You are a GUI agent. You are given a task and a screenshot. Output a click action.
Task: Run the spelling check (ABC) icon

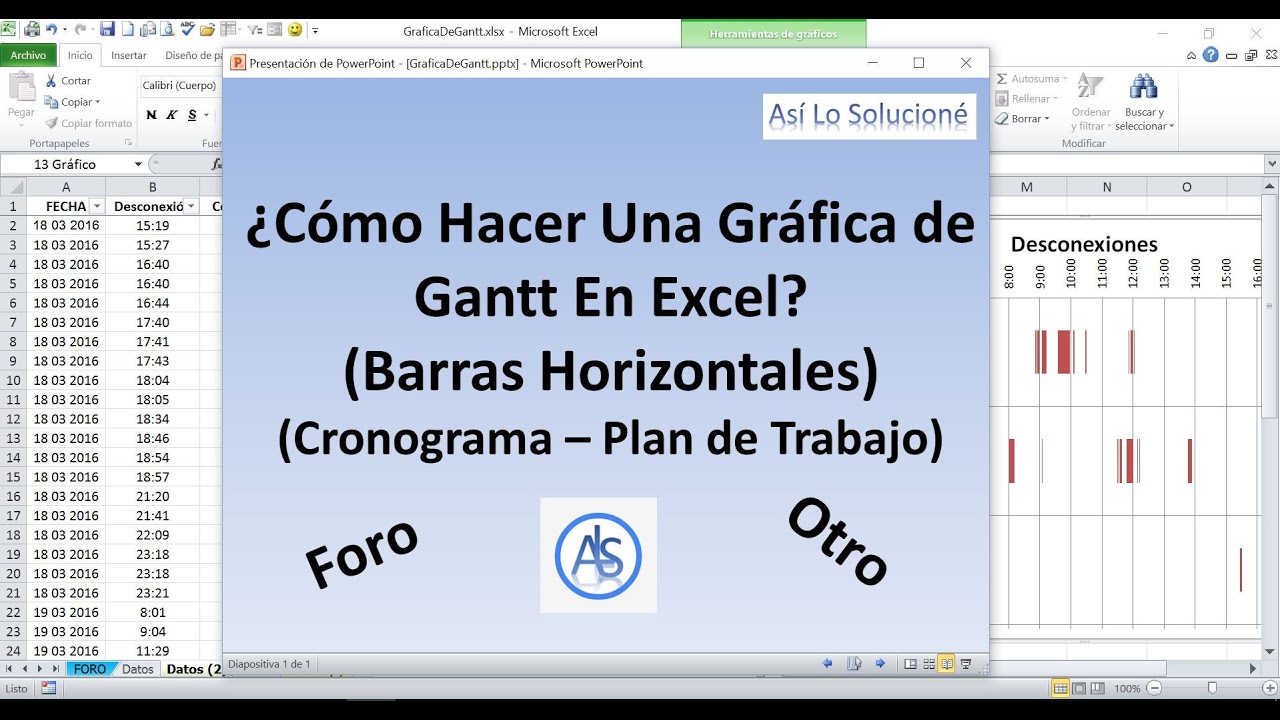188,30
